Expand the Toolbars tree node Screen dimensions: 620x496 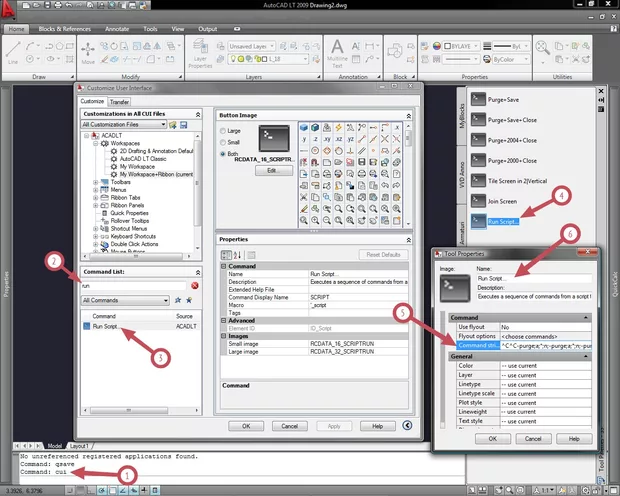97,183
